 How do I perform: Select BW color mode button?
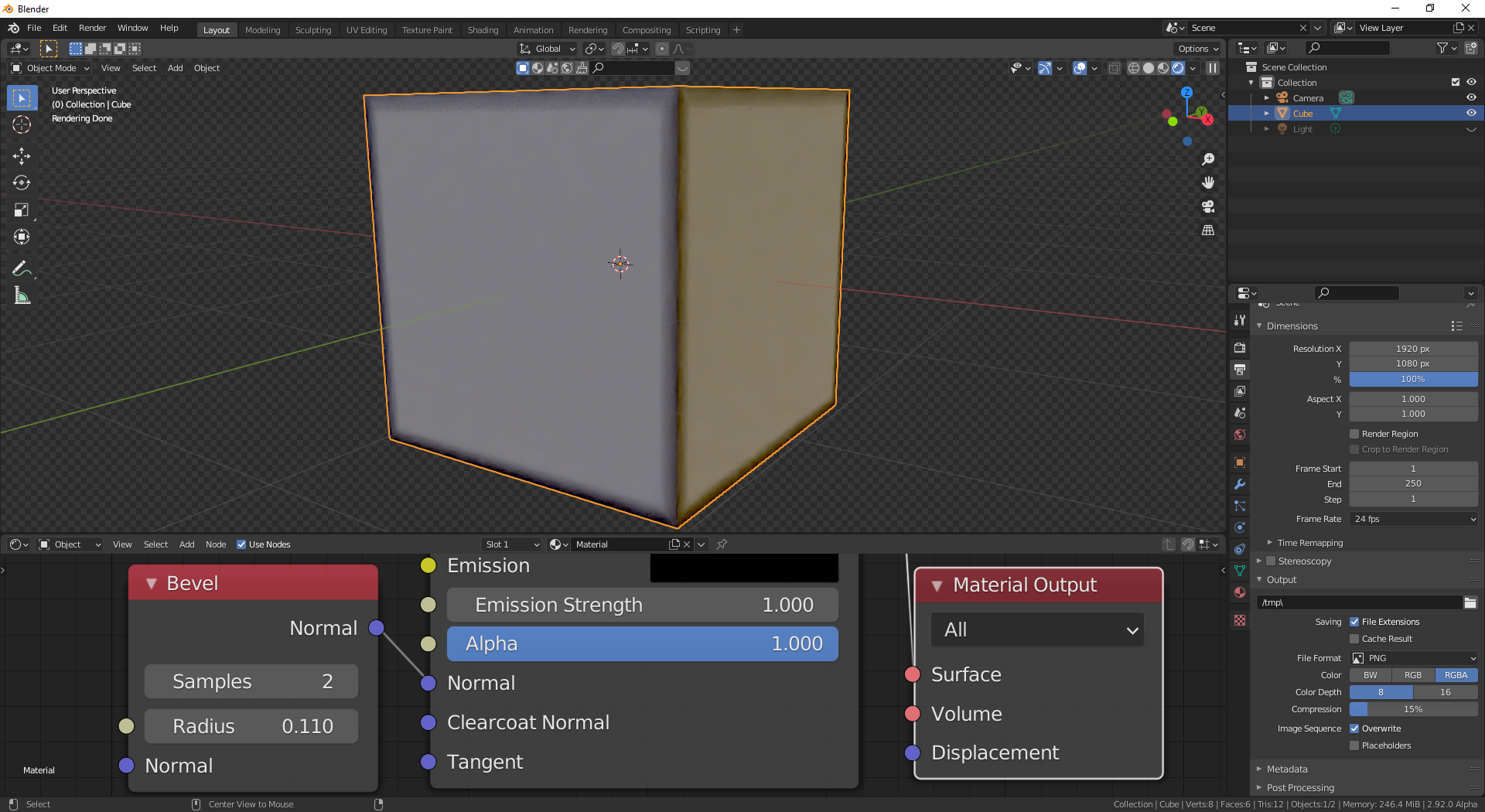pos(1371,675)
